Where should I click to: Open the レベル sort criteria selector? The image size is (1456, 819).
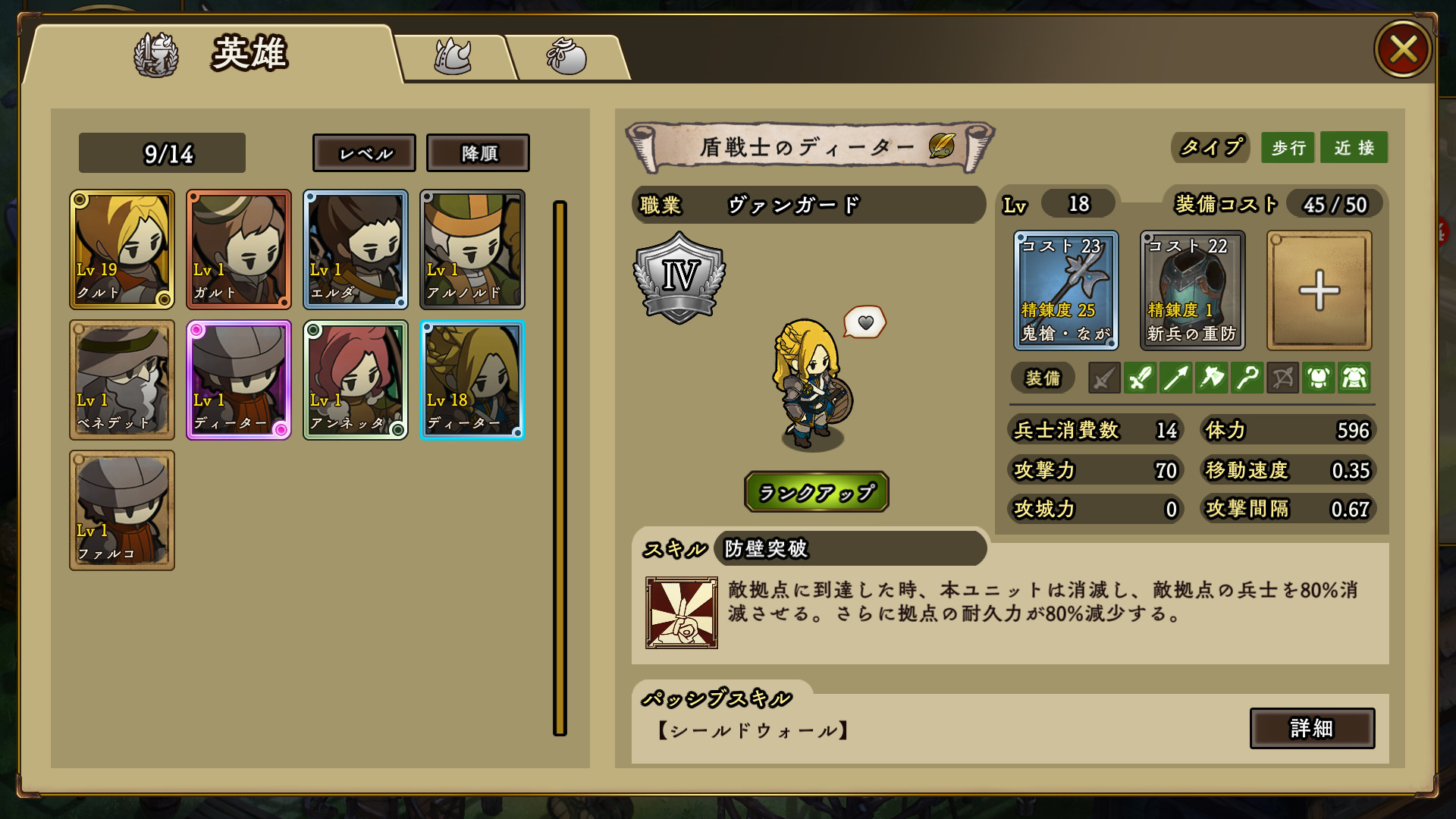pyautogui.click(x=364, y=153)
